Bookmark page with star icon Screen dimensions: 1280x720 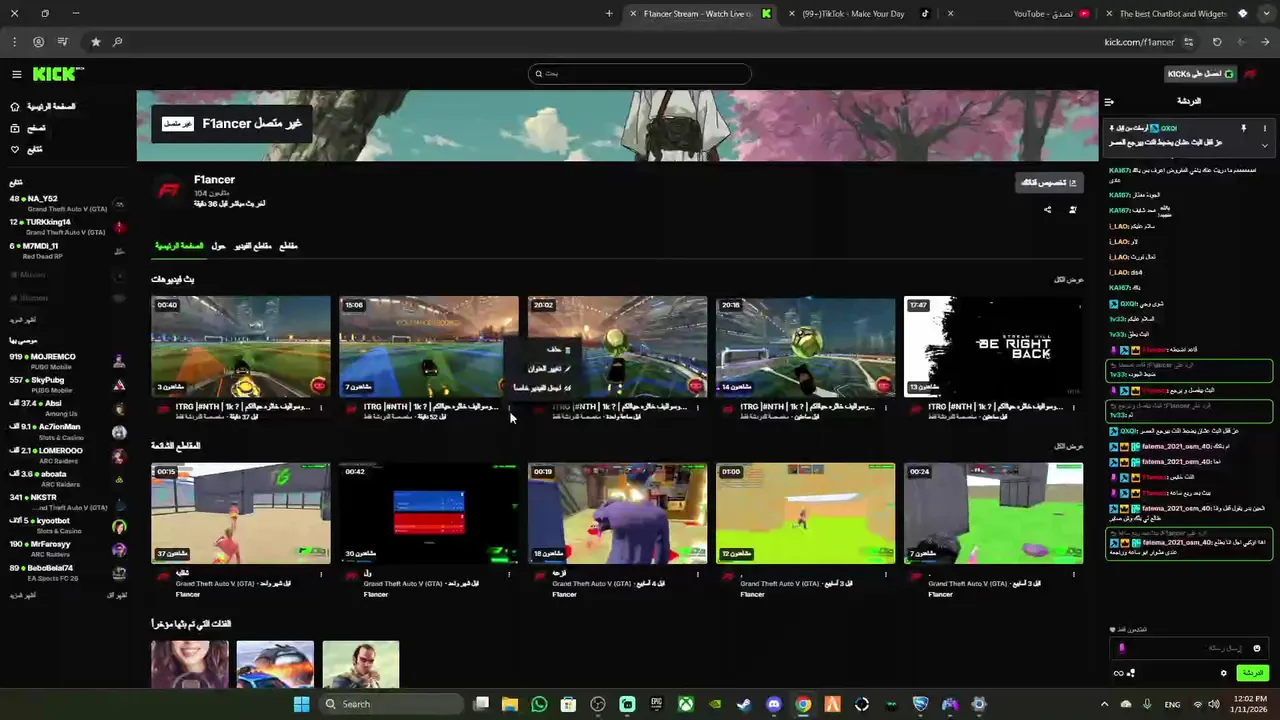95,42
